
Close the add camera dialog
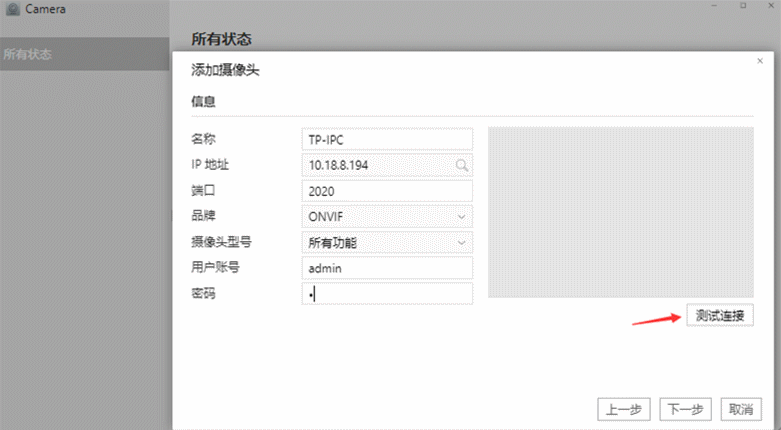(x=760, y=61)
